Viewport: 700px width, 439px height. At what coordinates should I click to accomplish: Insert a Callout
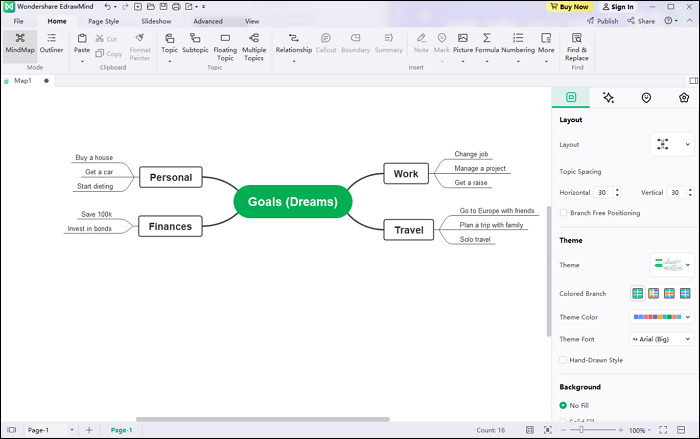pos(326,43)
